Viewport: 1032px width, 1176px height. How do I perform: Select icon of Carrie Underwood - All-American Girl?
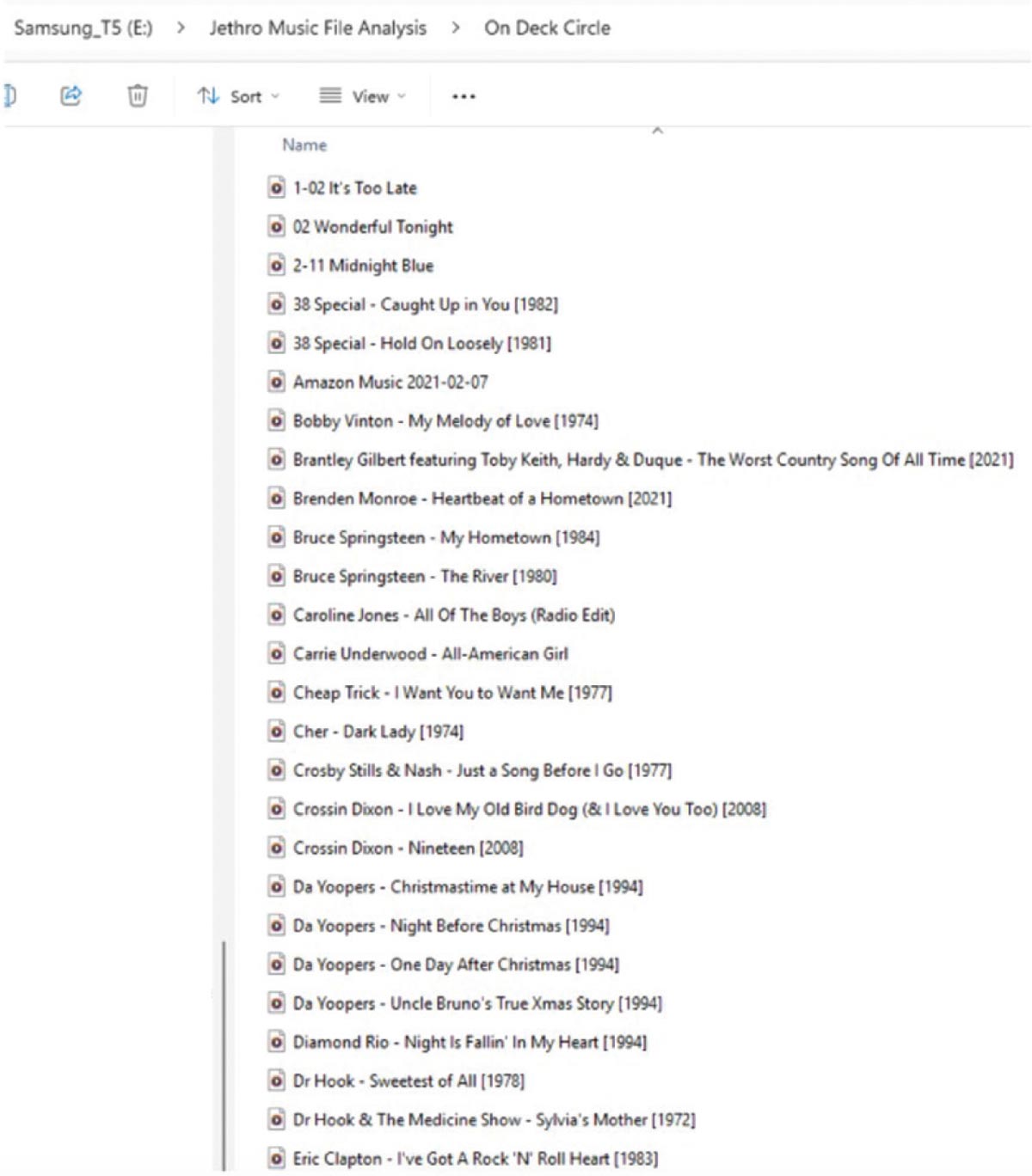[276, 654]
